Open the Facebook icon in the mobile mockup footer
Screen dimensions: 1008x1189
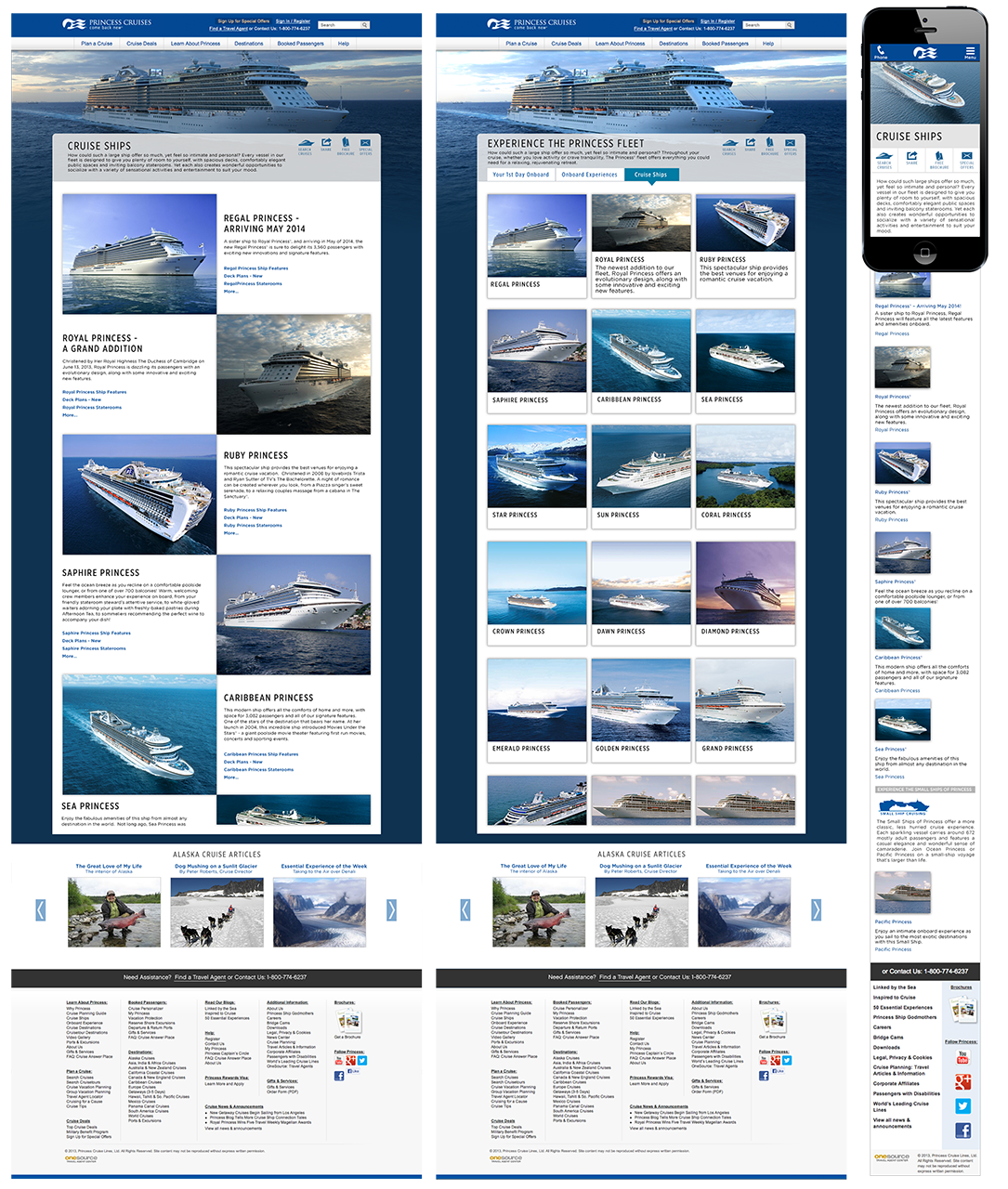pyautogui.click(x=962, y=1130)
